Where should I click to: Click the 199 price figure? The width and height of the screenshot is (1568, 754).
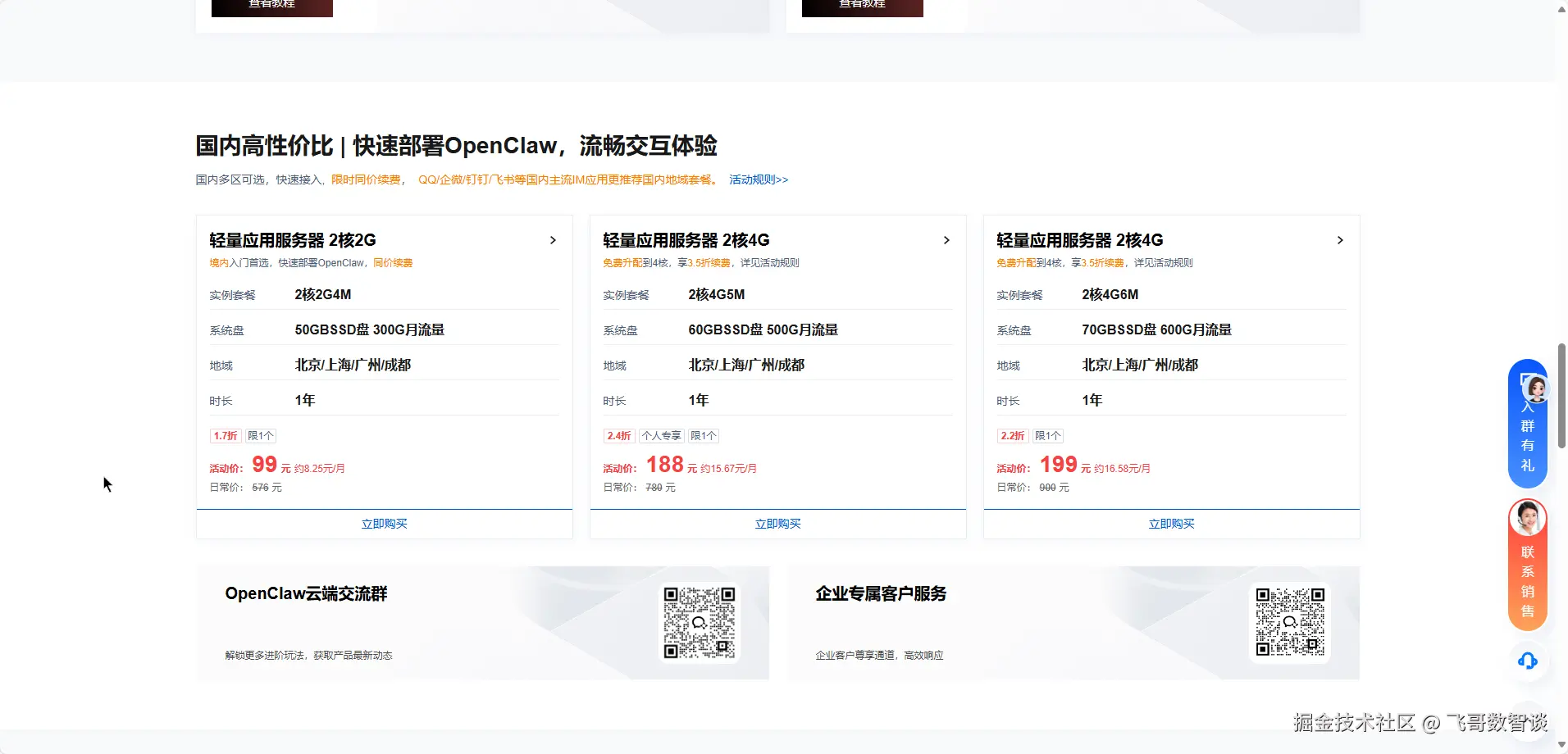click(x=1059, y=465)
